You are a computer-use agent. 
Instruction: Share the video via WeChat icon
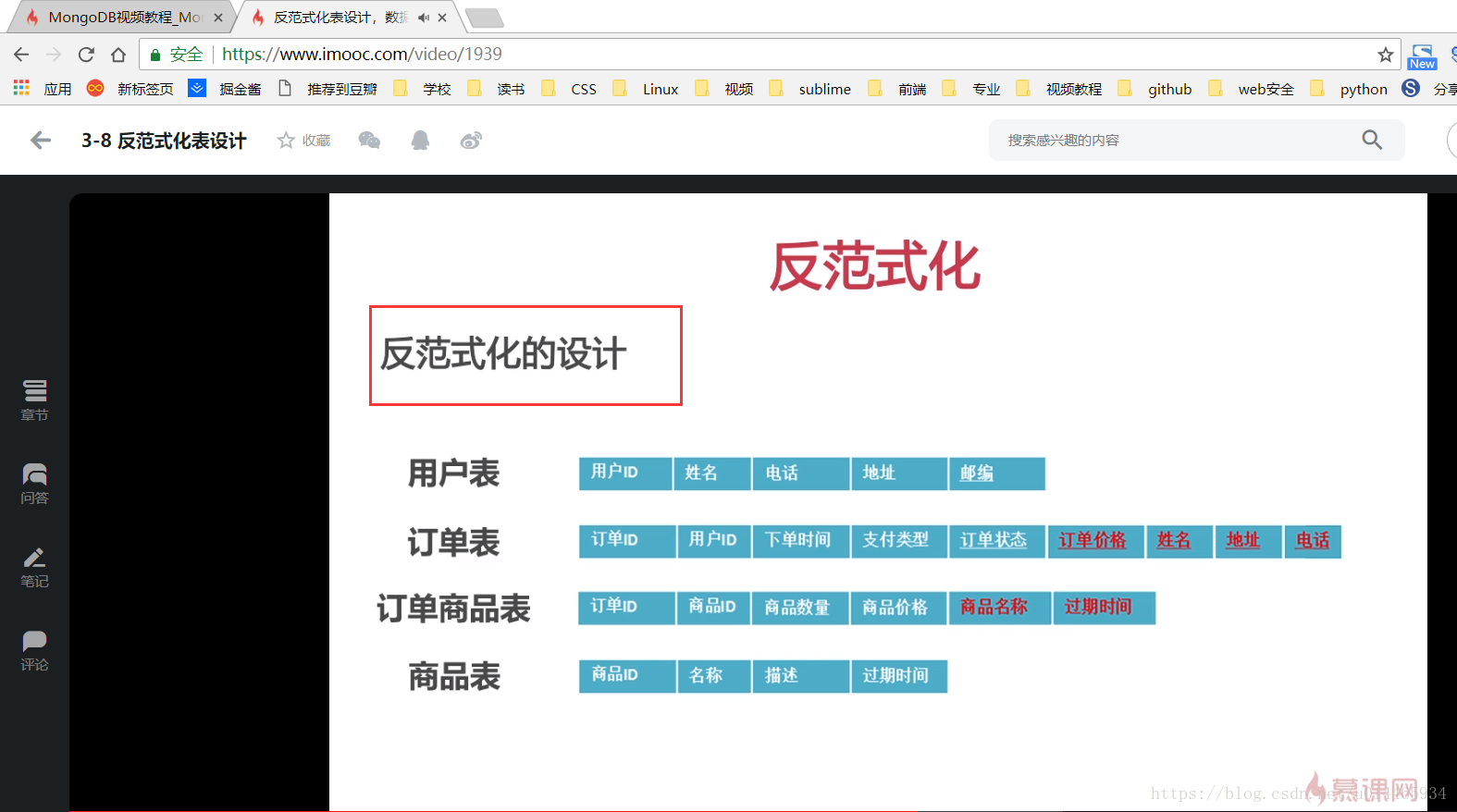[x=369, y=141]
